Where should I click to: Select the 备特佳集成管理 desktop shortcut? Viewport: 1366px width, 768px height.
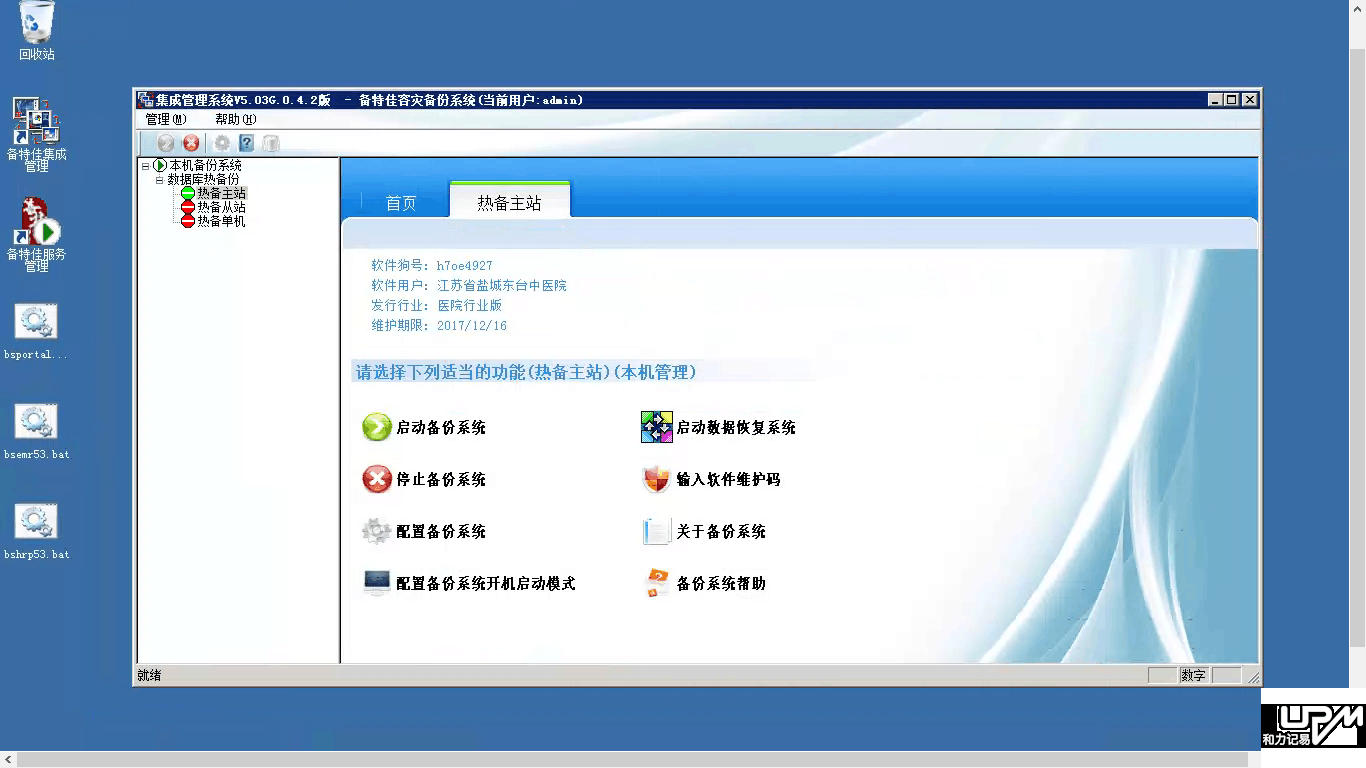coord(37,135)
